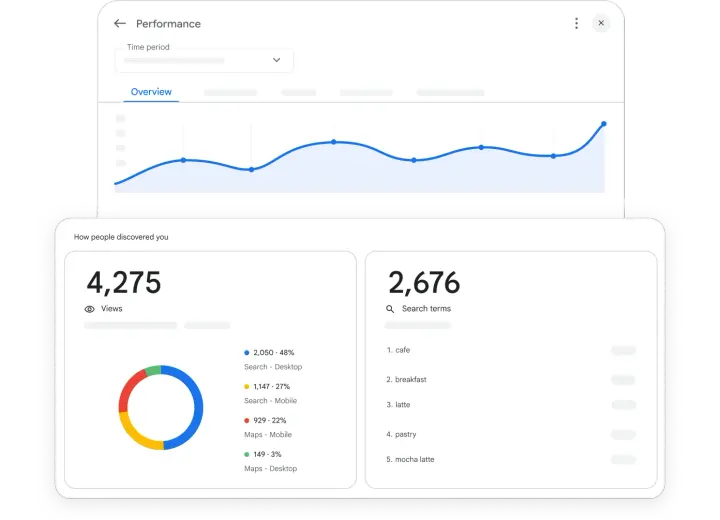Select search term '2. breakfast'

click(406, 379)
